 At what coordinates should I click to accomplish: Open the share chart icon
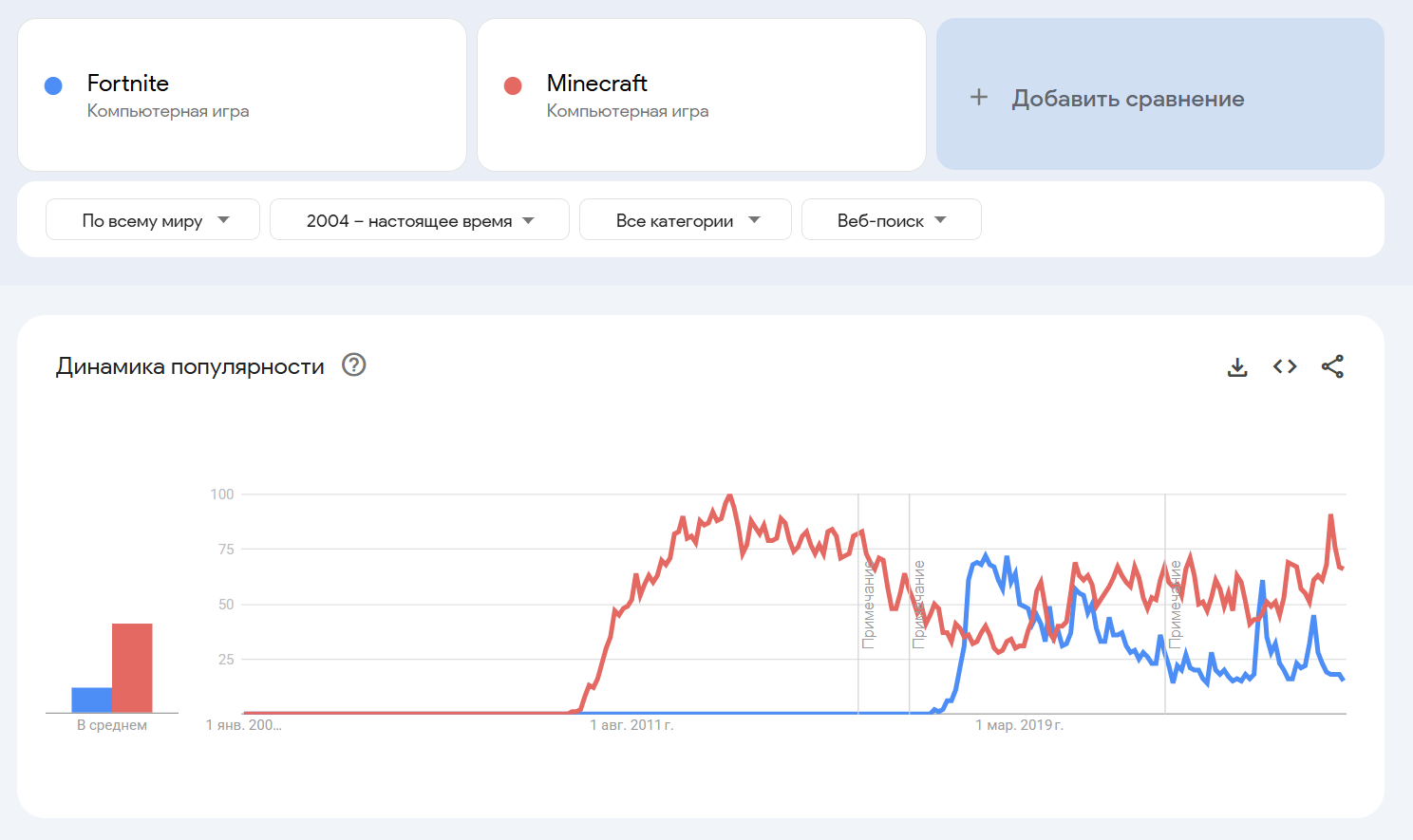click(1332, 366)
